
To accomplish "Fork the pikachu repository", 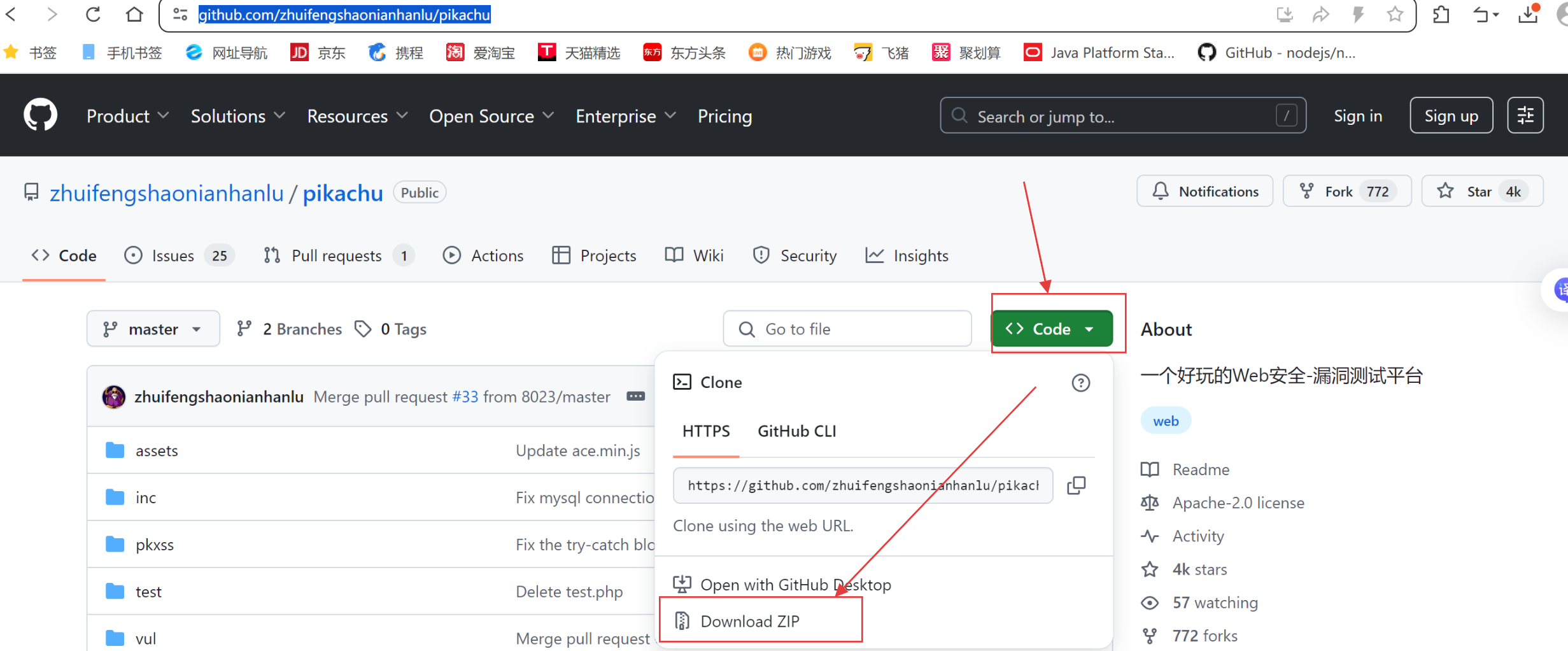I will [x=1347, y=191].
